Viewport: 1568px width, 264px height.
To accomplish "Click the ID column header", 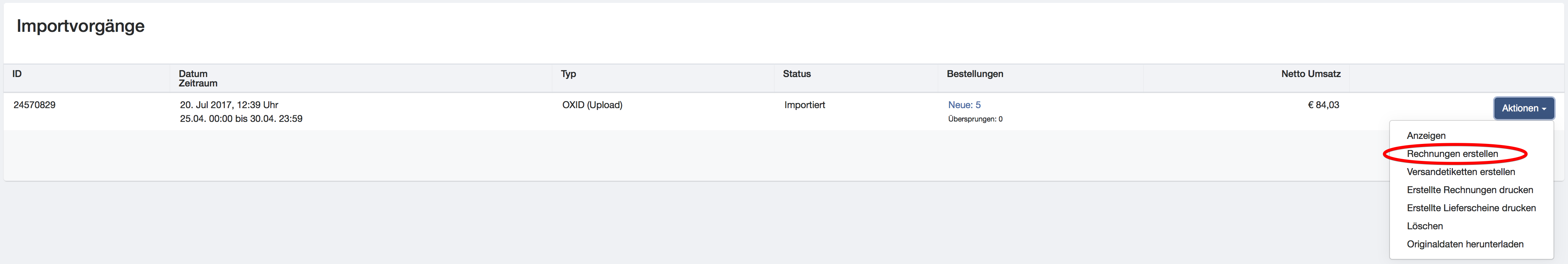I will pos(17,74).
